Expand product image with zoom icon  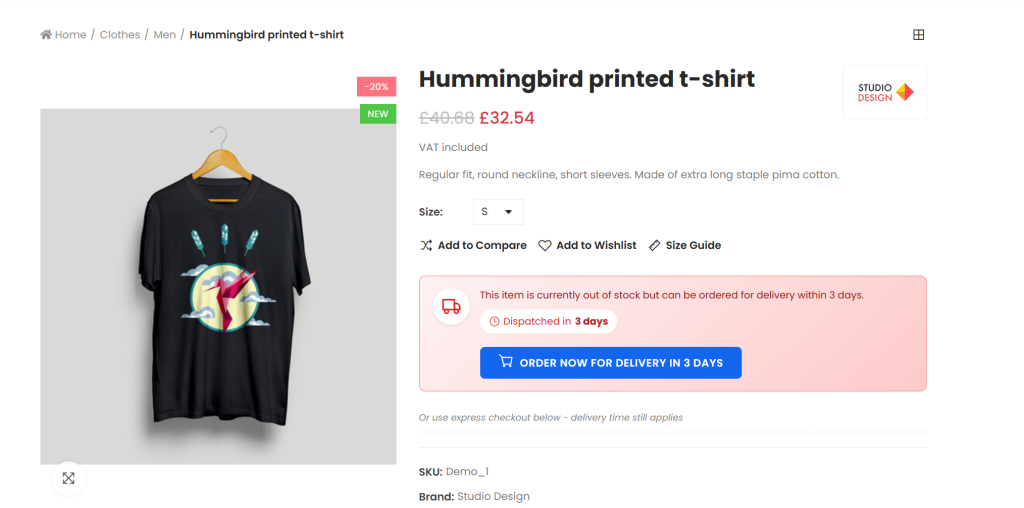(x=68, y=478)
